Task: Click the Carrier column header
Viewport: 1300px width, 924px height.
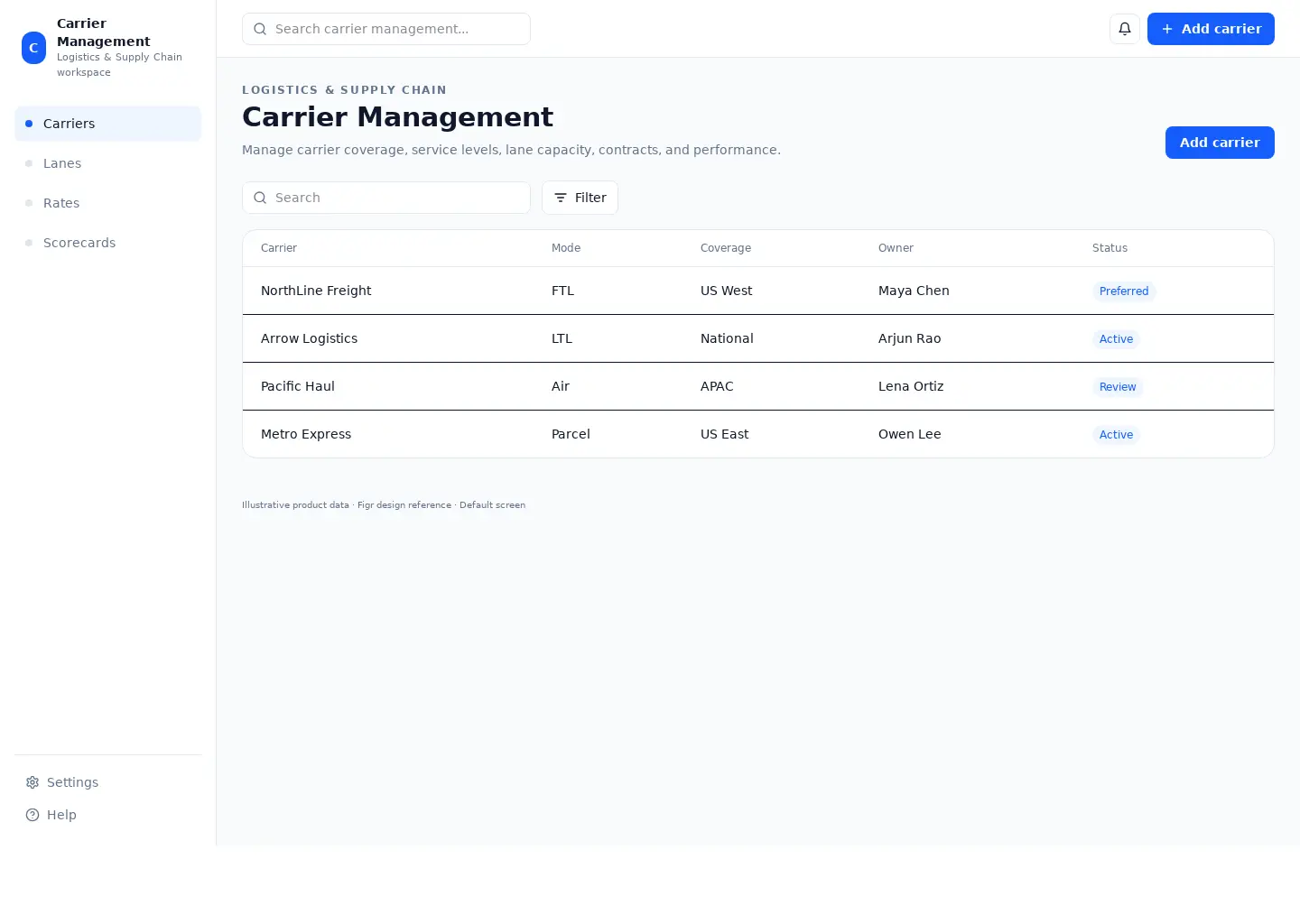Action: (x=279, y=248)
